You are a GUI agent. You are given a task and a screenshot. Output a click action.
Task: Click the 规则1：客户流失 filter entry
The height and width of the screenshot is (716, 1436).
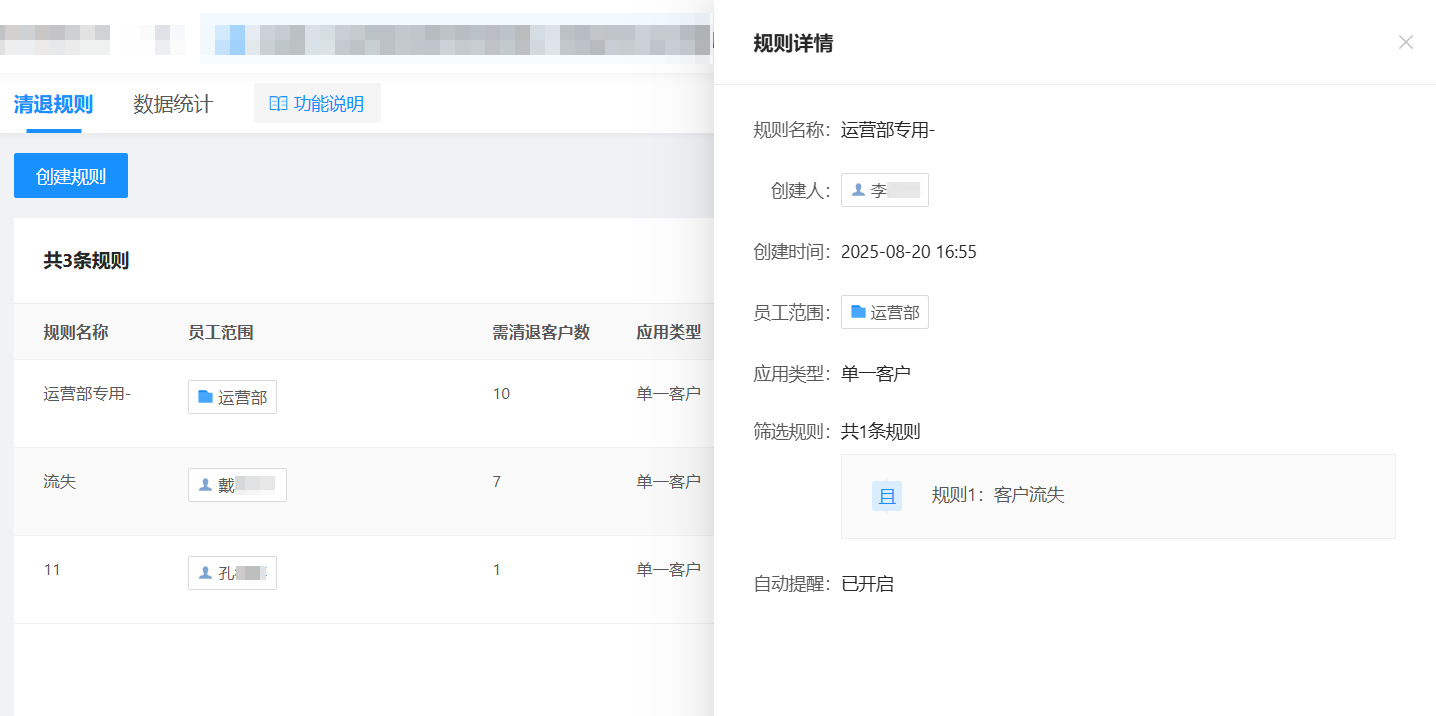tap(998, 495)
